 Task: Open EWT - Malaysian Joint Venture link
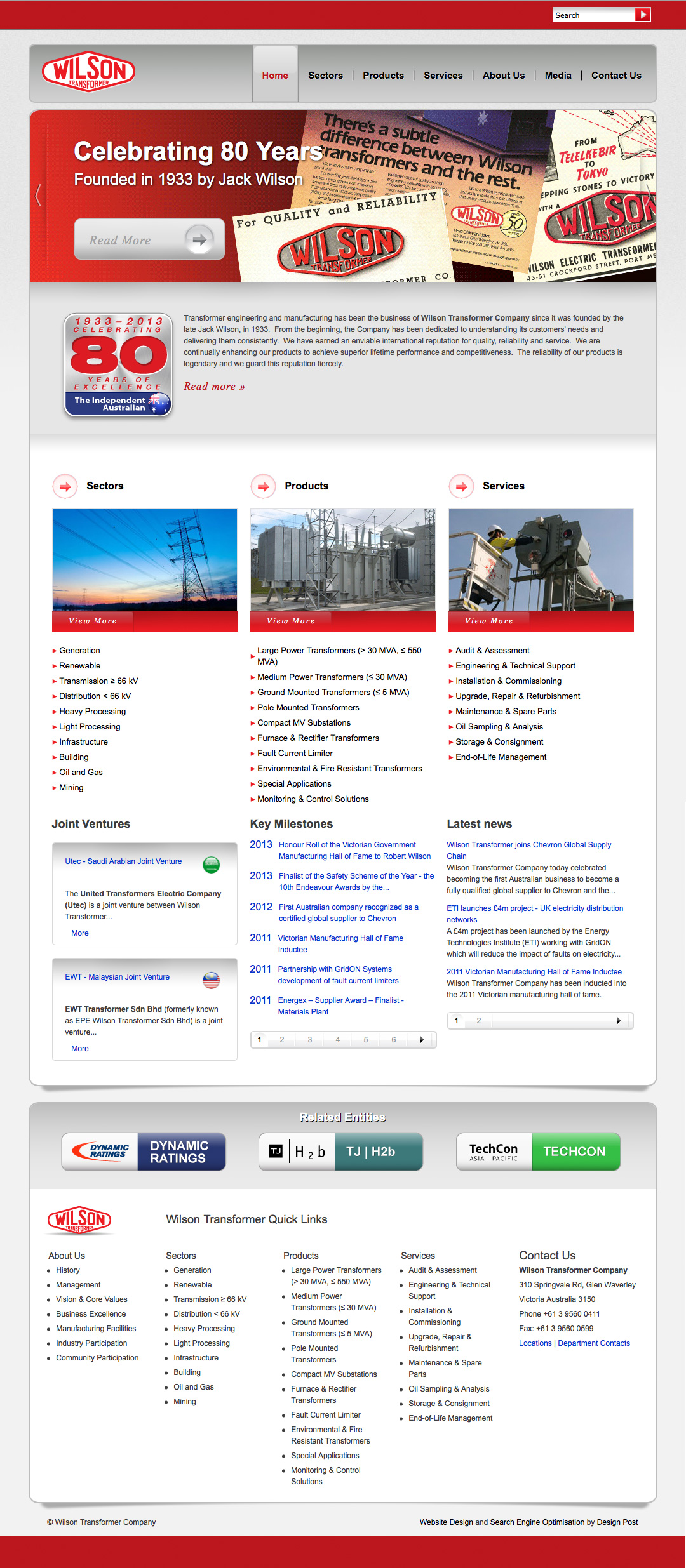coord(117,977)
